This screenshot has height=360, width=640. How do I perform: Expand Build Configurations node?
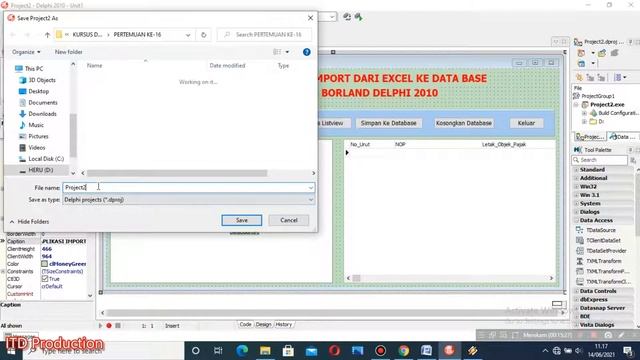click(x=584, y=113)
